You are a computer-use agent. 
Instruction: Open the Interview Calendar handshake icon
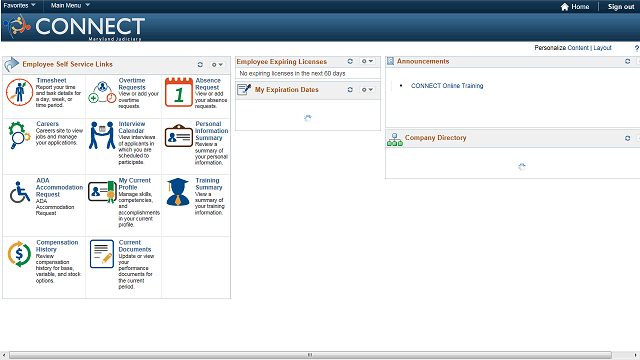pos(102,135)
